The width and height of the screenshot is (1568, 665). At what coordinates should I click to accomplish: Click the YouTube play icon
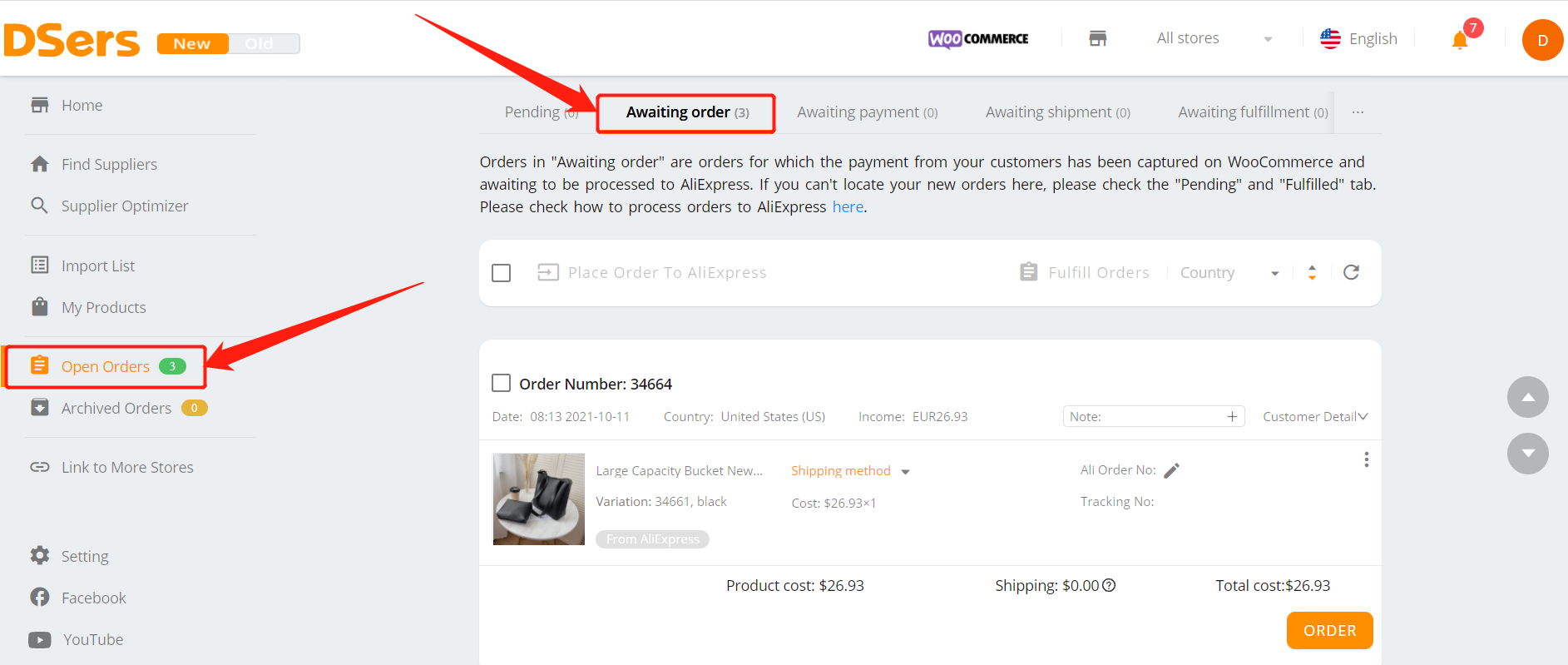click(40, 639)
